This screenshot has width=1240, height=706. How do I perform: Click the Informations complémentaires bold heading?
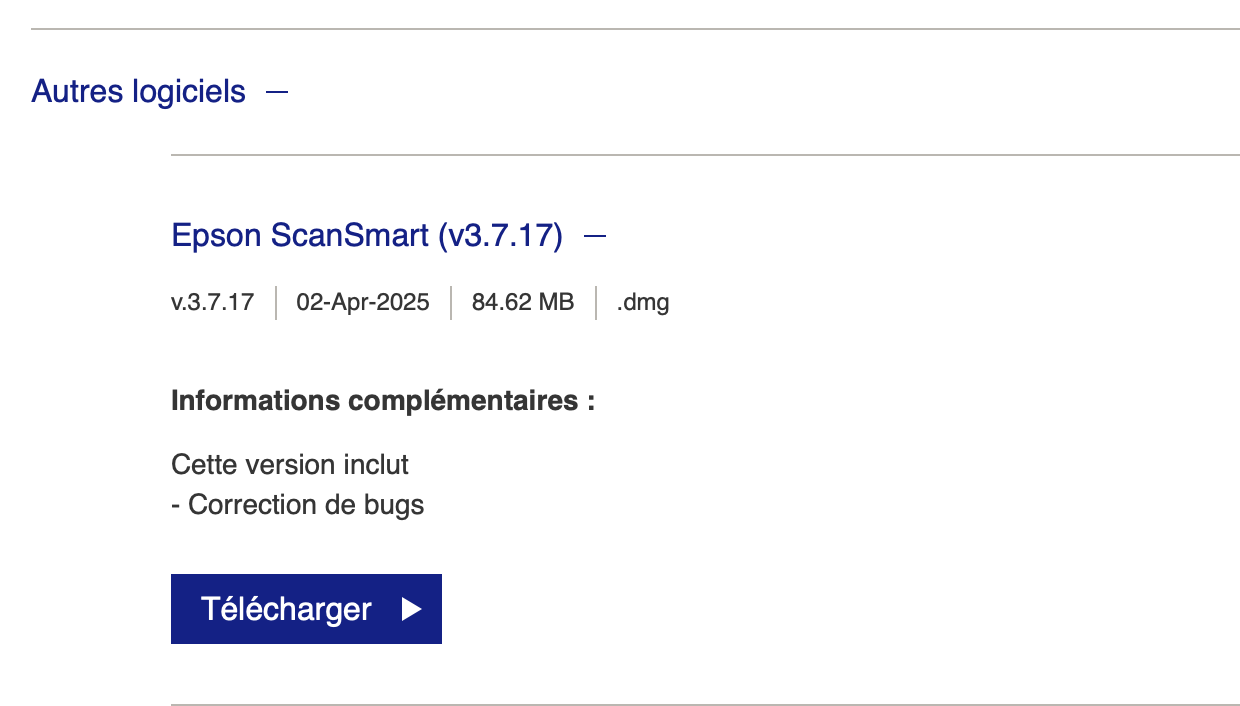pos(383,401)
